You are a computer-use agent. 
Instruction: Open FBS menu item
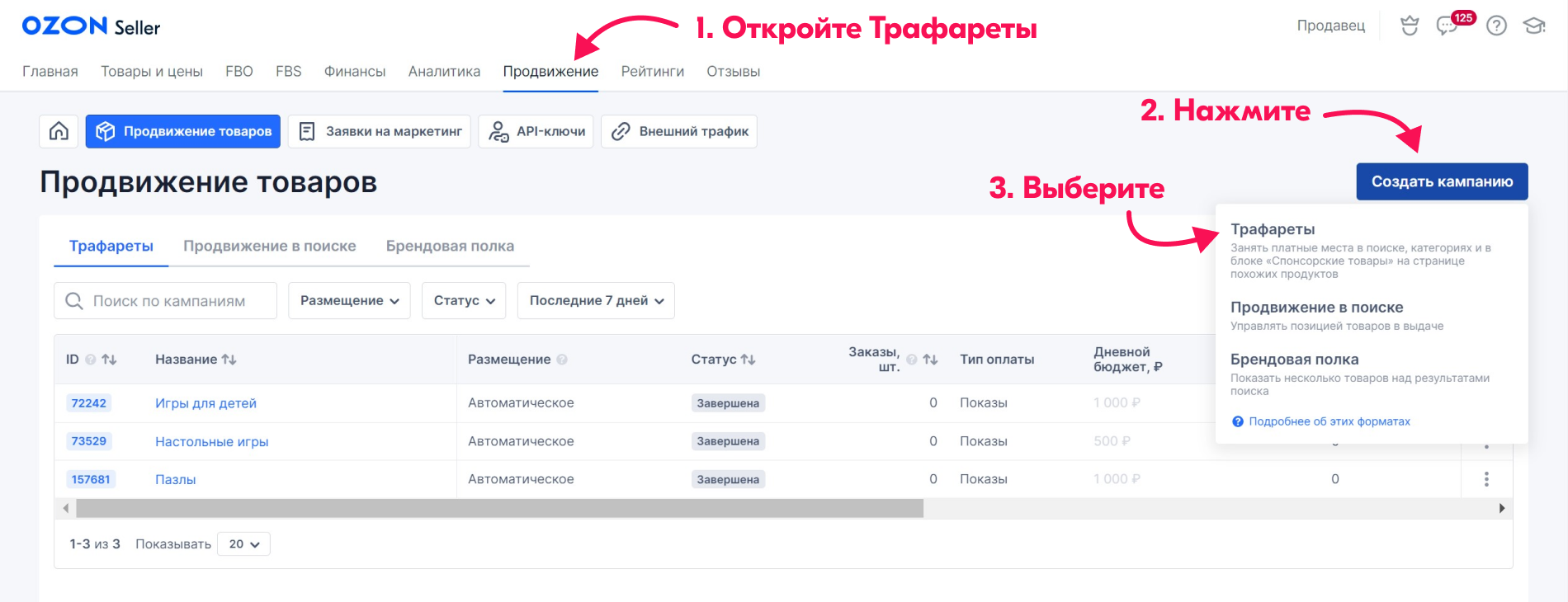point(289,72)
